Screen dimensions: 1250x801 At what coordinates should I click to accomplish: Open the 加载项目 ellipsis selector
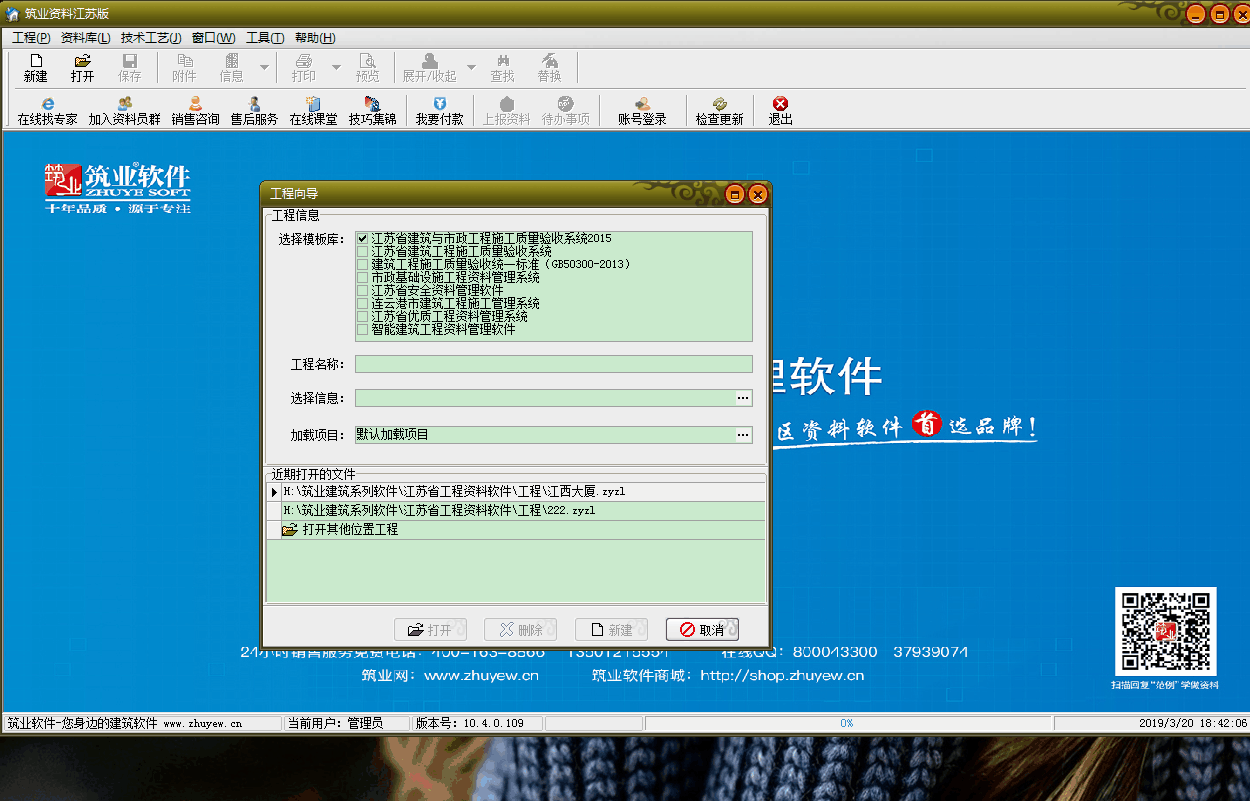click(743, 435)
